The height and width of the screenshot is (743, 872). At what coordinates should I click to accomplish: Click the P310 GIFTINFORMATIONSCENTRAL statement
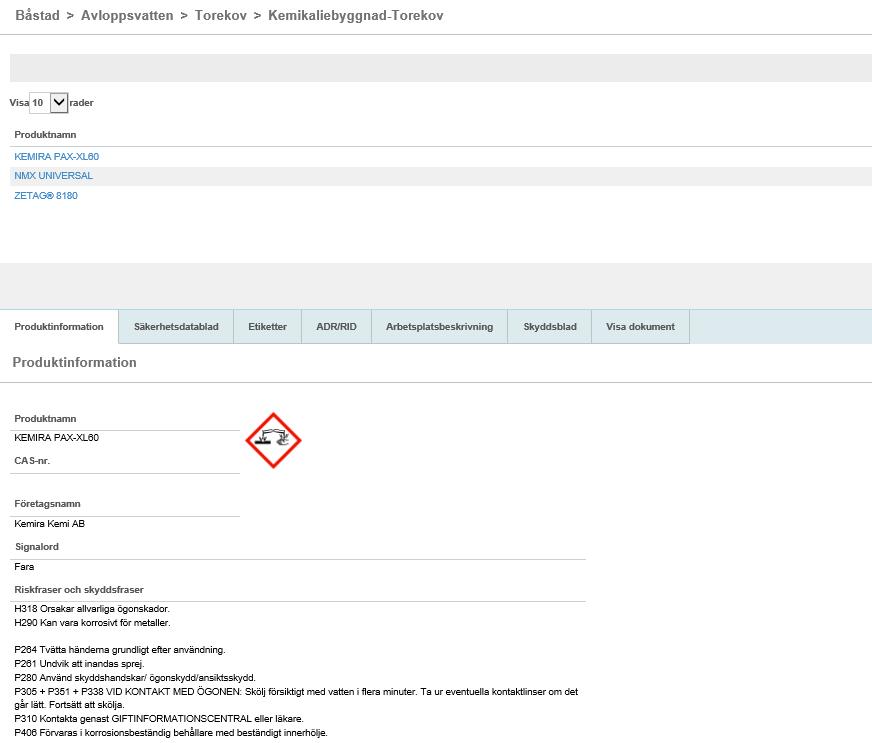coord(158,719)
